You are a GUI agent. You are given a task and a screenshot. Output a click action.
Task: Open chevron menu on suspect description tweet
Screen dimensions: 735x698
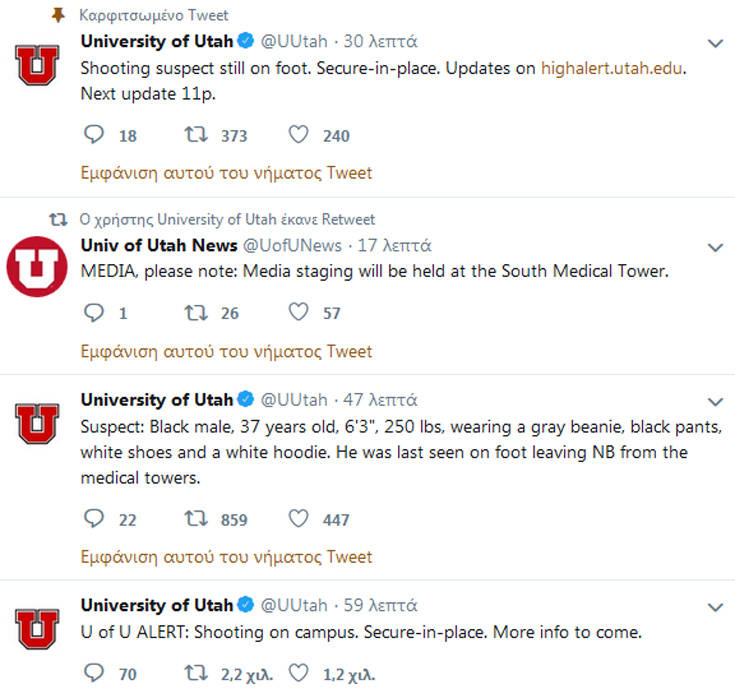pyautogui.click(x=715, y=401)
